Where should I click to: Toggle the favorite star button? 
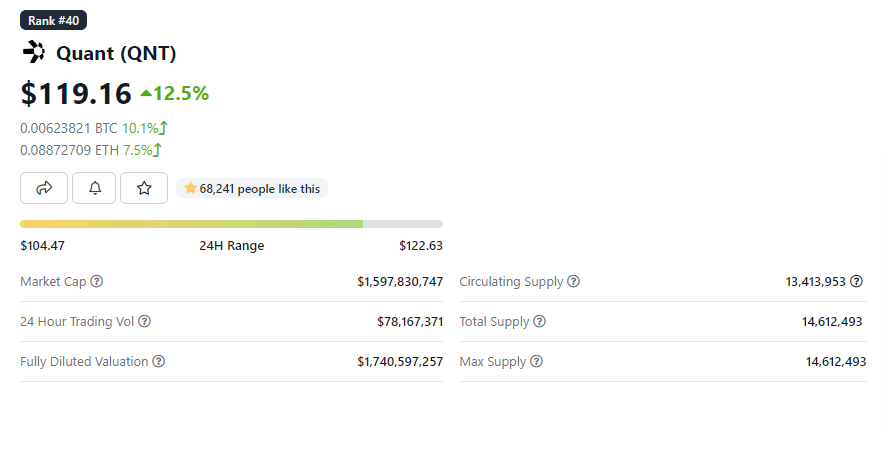[144, 188]
